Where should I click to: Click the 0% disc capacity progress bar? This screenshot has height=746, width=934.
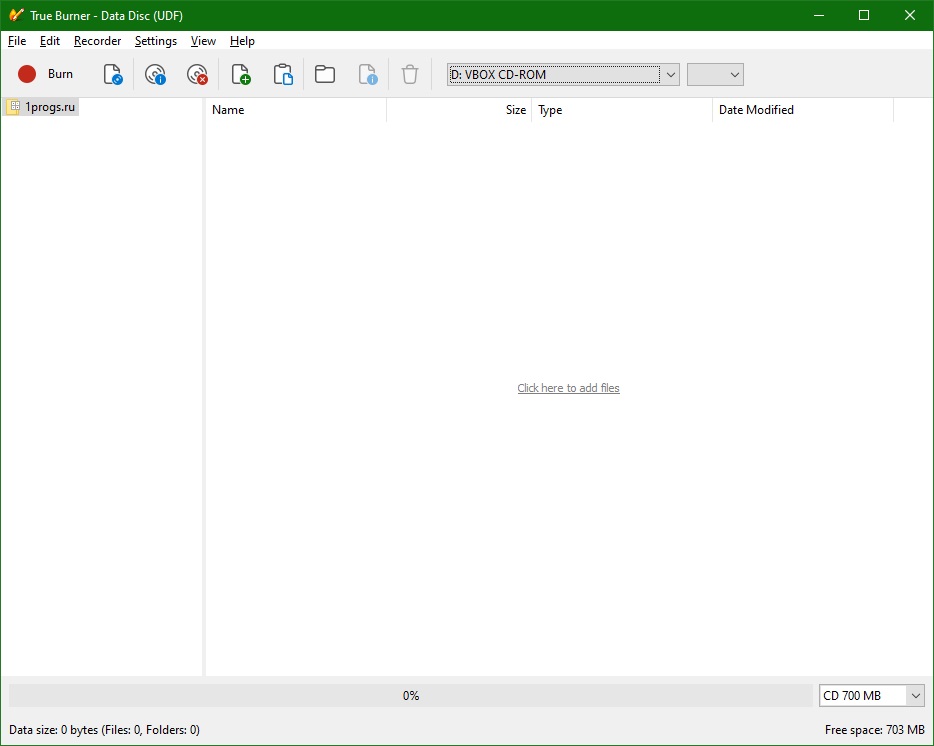pos(411,696)
